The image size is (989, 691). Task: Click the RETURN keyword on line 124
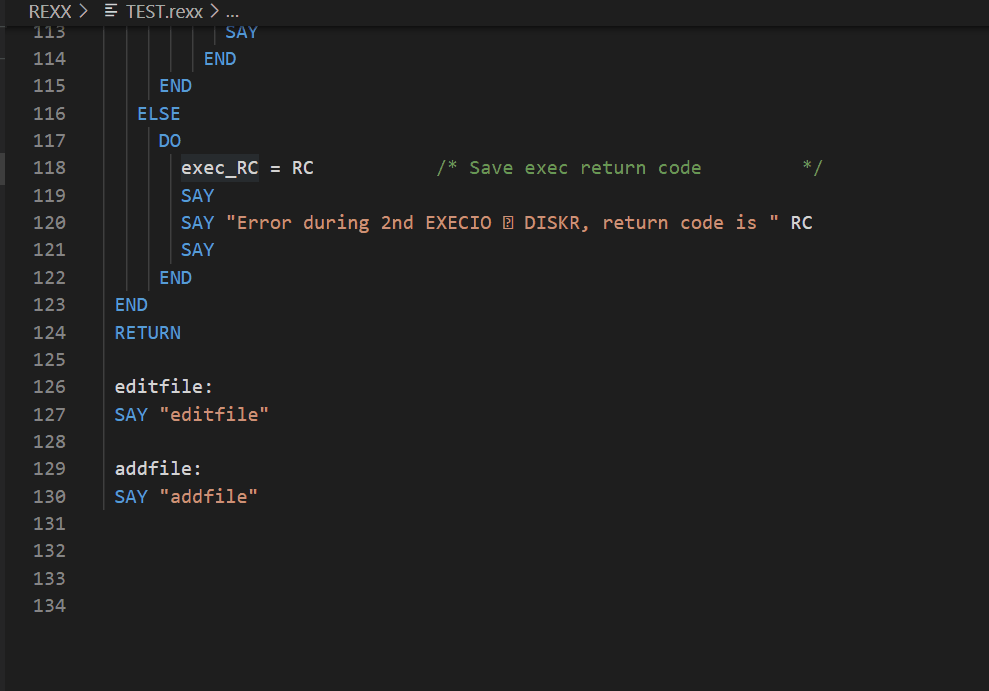148,333
